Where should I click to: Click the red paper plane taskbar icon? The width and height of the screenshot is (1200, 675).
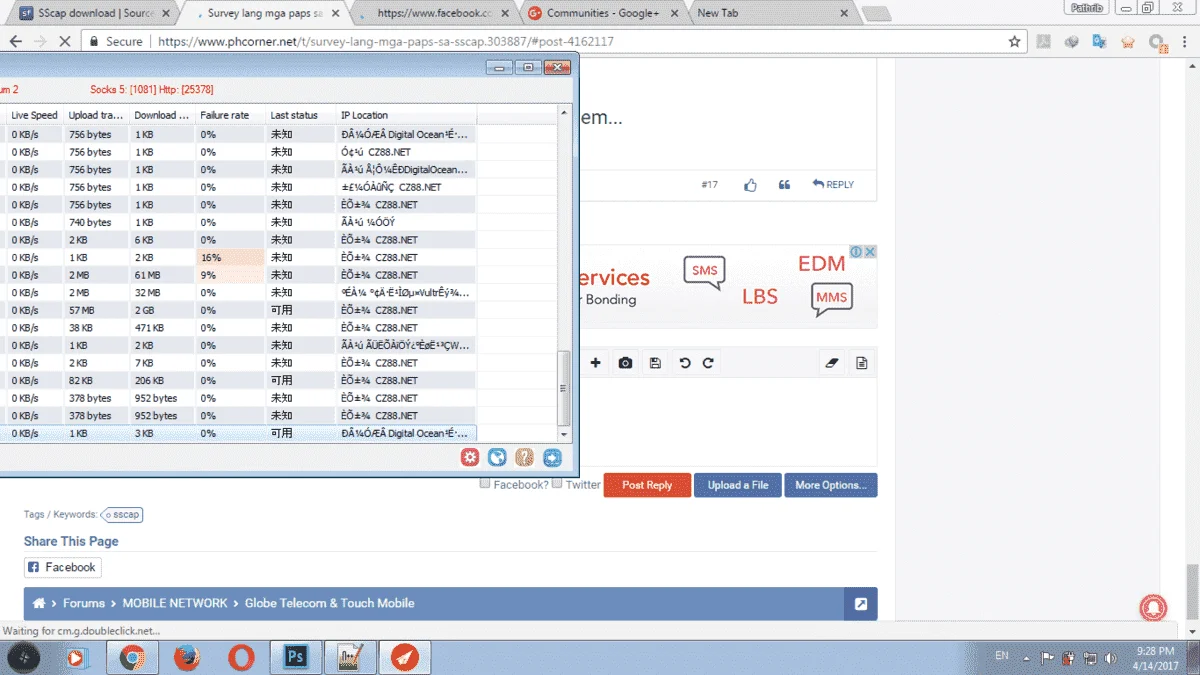pos(404,657)
